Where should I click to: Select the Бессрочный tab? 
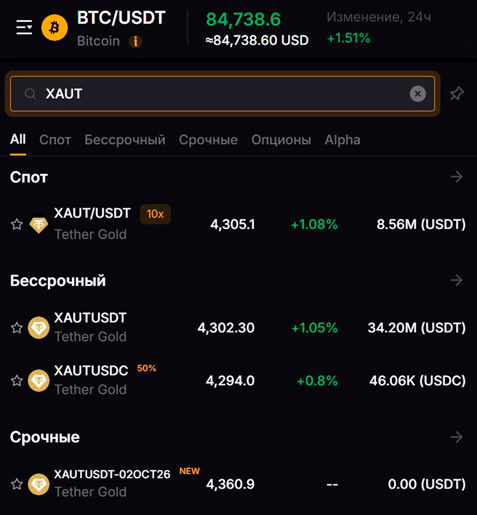pyautogui.click(x=125, y=140)
